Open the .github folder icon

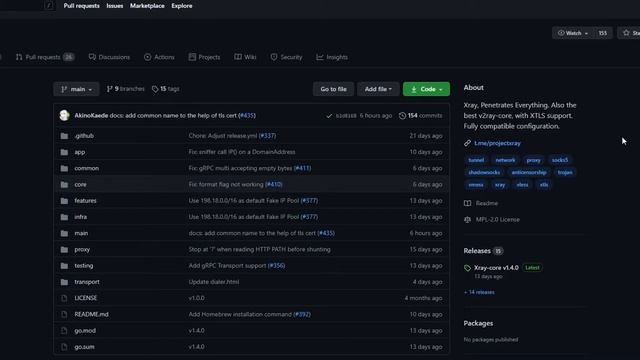[64, 136]
